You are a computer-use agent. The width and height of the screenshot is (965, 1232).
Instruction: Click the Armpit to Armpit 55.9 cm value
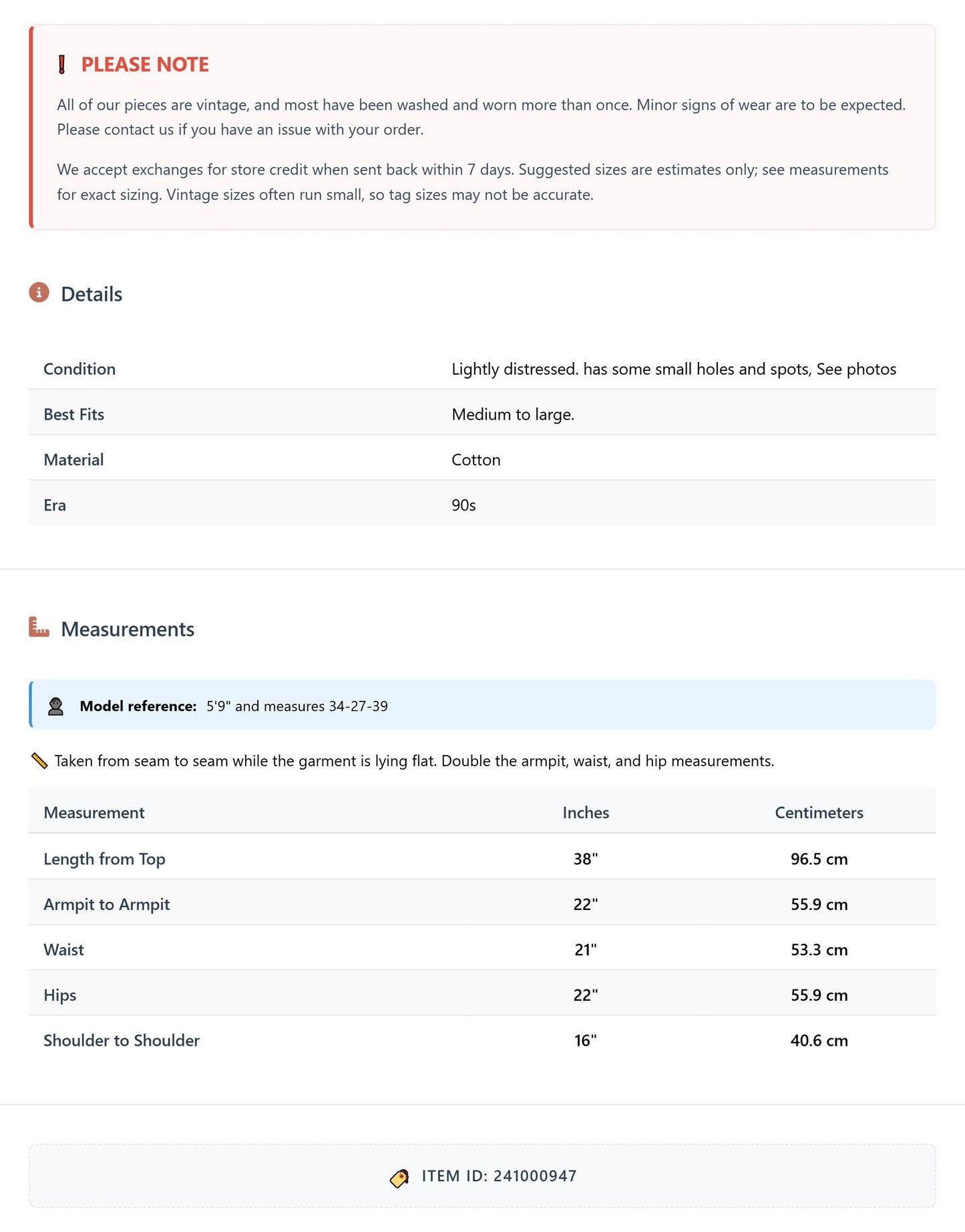[819, 905]
